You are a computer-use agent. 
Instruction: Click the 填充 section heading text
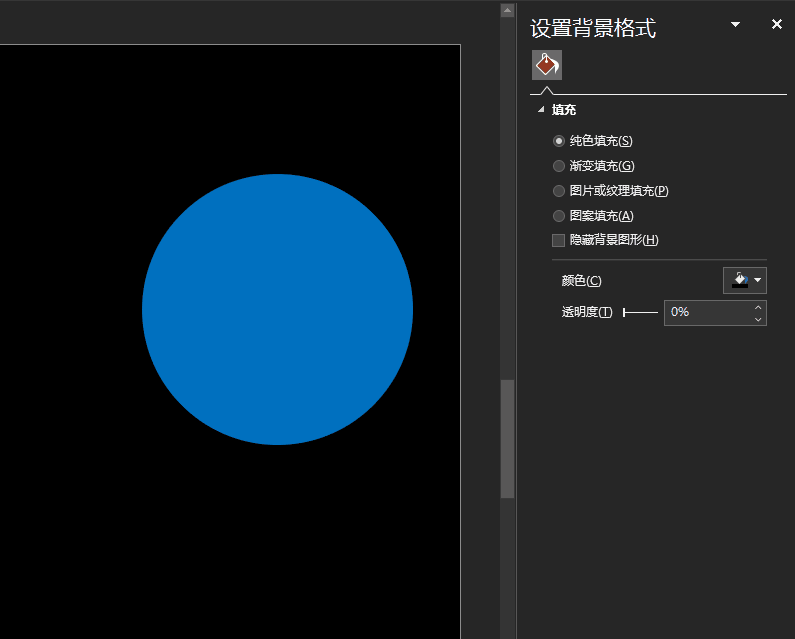pyautogui.click(x=564, y=110)
